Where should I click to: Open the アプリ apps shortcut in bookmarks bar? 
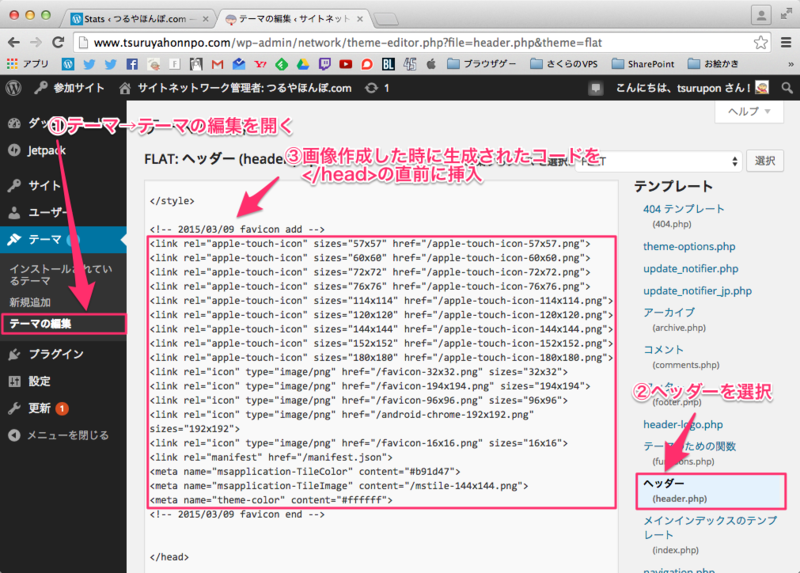[x=28, y=64]
